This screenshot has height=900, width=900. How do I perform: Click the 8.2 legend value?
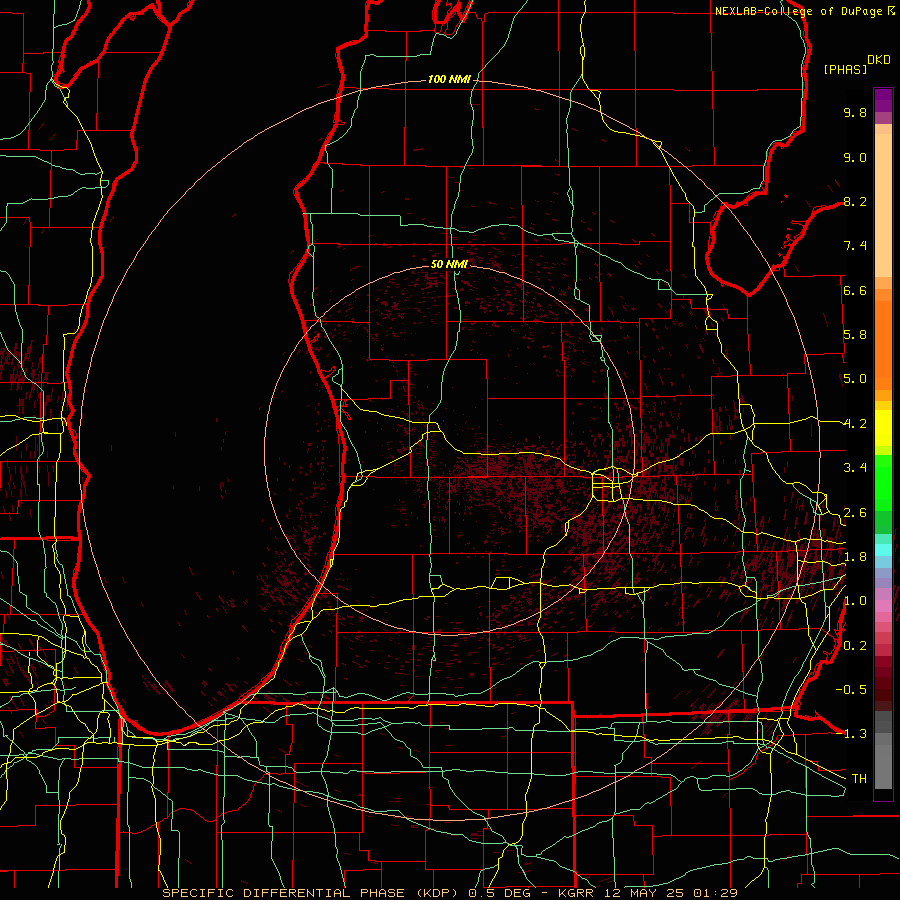point(855,201)
